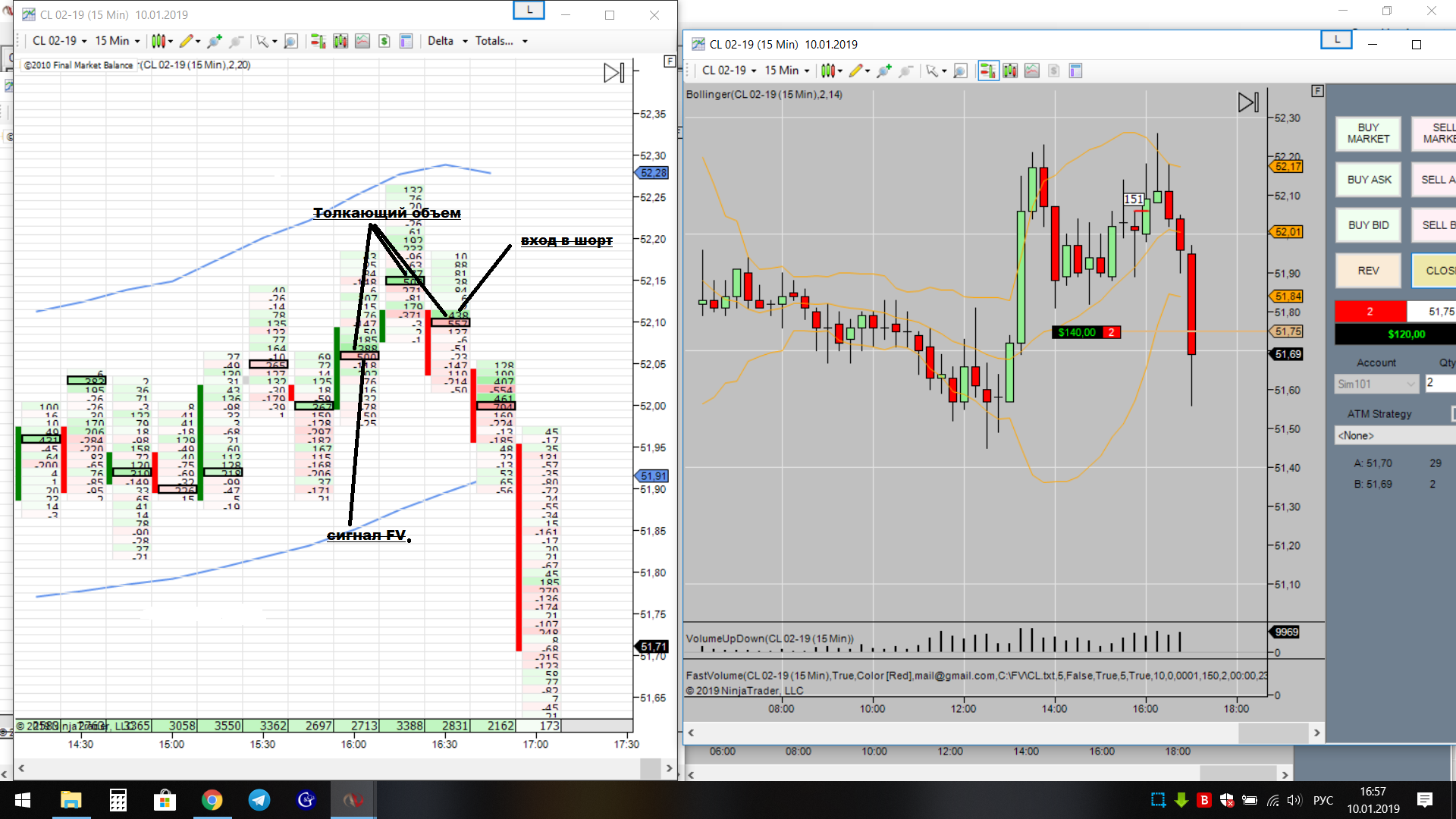Open the ATM Strategy None dropdown

(x=1394, y=435)
